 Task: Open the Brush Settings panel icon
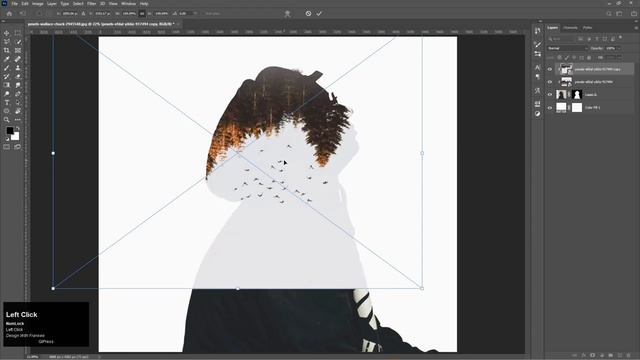[538, 44]
